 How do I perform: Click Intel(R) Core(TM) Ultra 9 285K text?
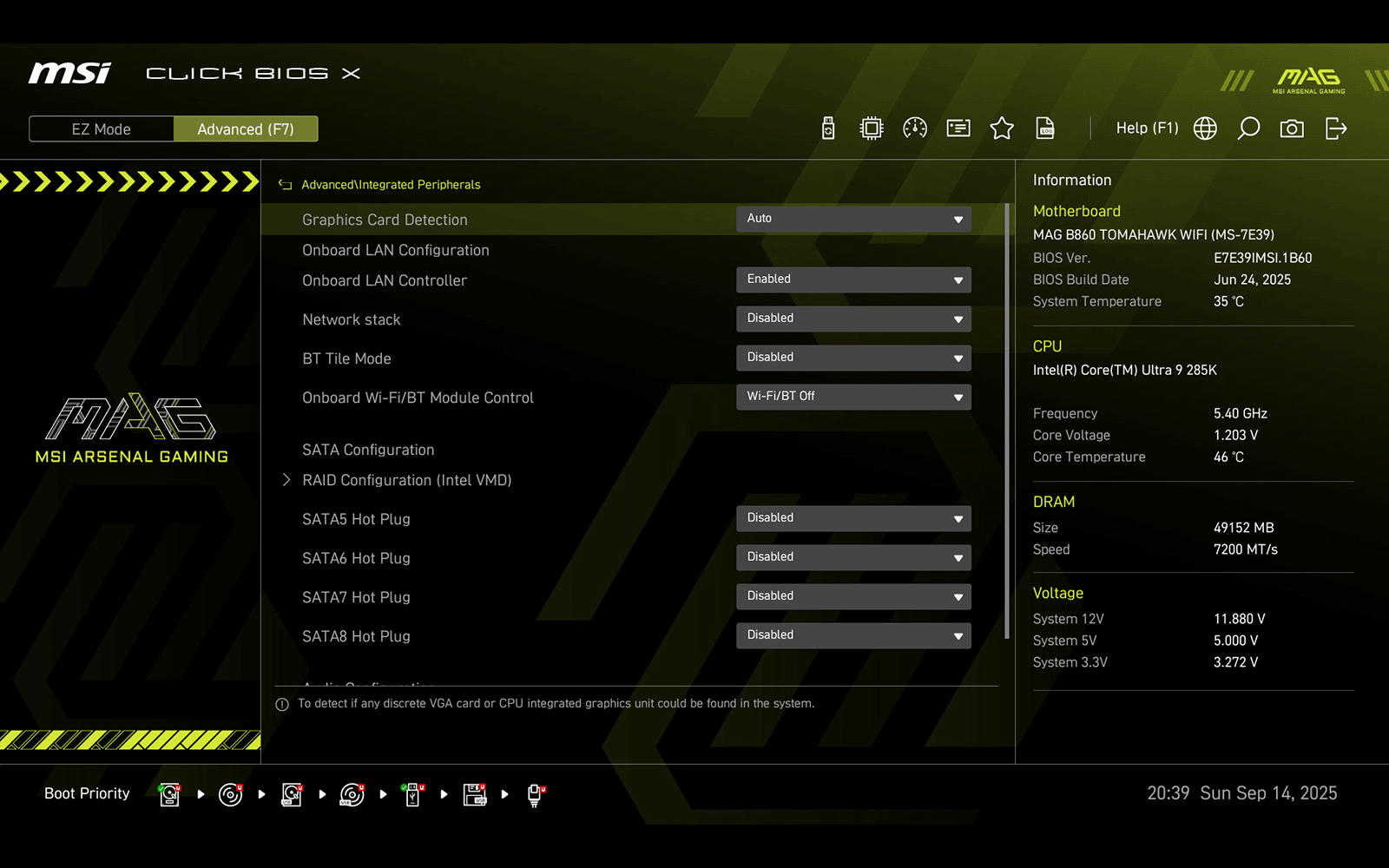pos(1125,371)
